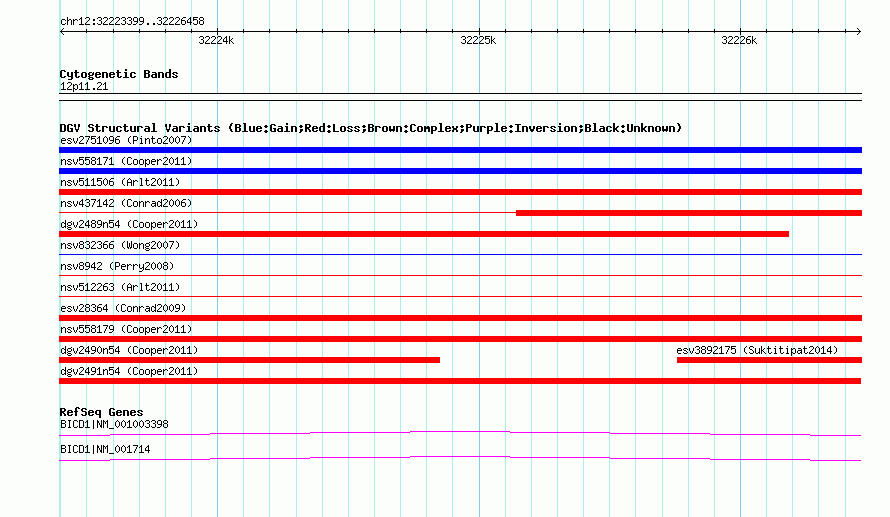Select the Cytogenetic Bands track title
Viewport: 890px width, 517px height.
119,74
